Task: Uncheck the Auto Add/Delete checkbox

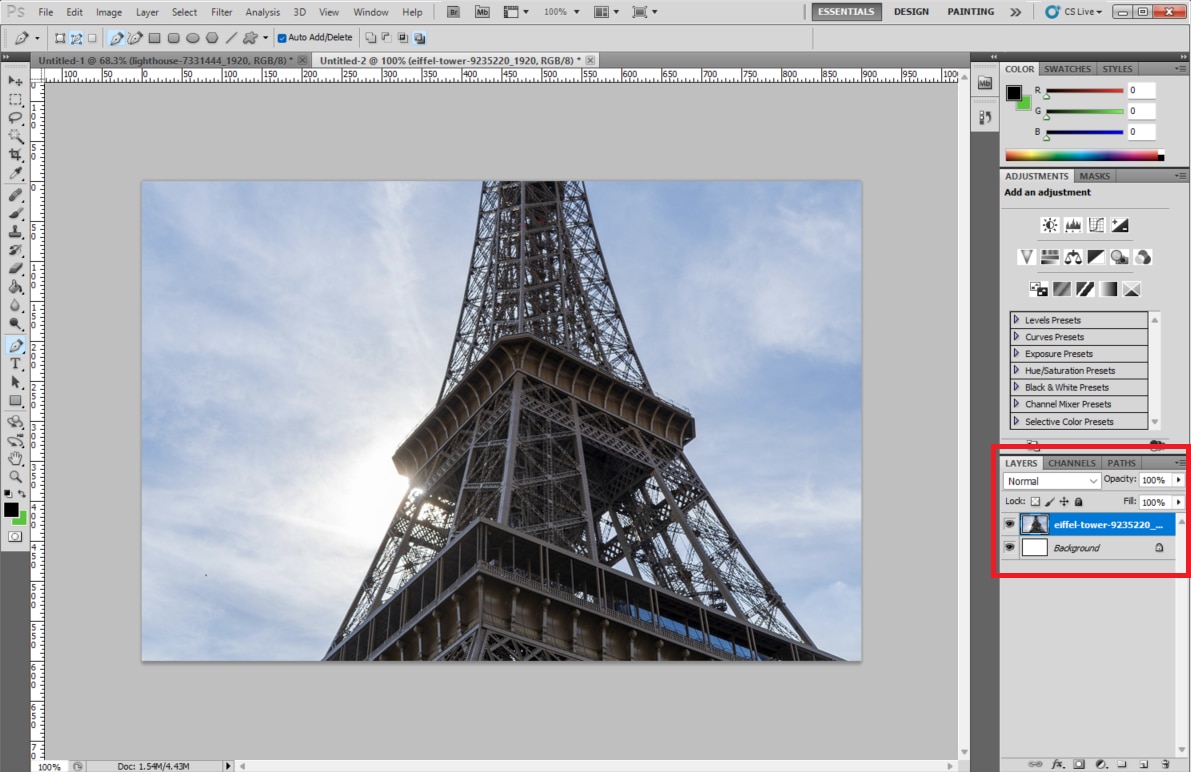Action: tap(282, 38)
